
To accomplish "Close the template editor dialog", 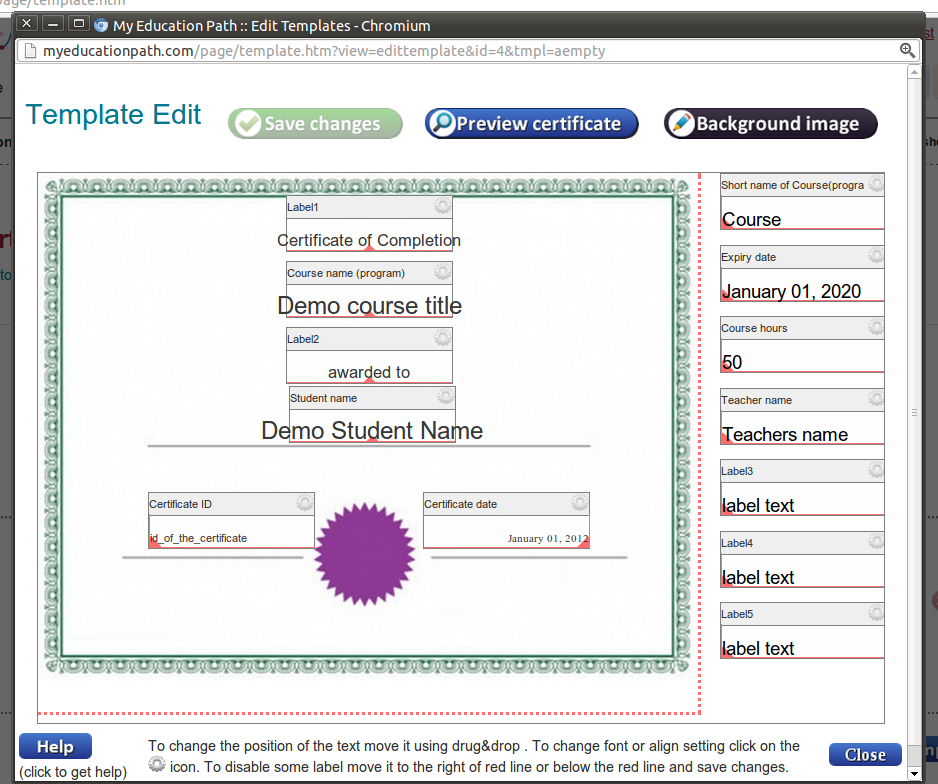I will 865,755.
